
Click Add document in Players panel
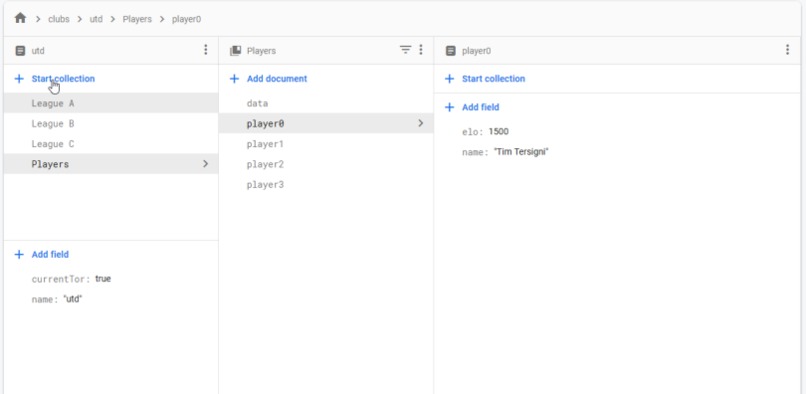pyautogui.click(x=277, y=79)
